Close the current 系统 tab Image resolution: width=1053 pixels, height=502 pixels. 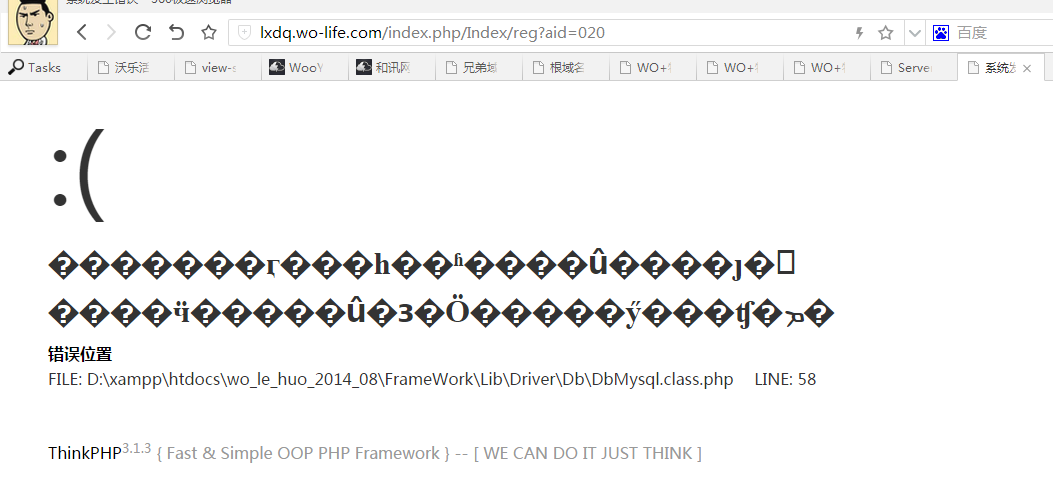click(x=1027, y=68)
